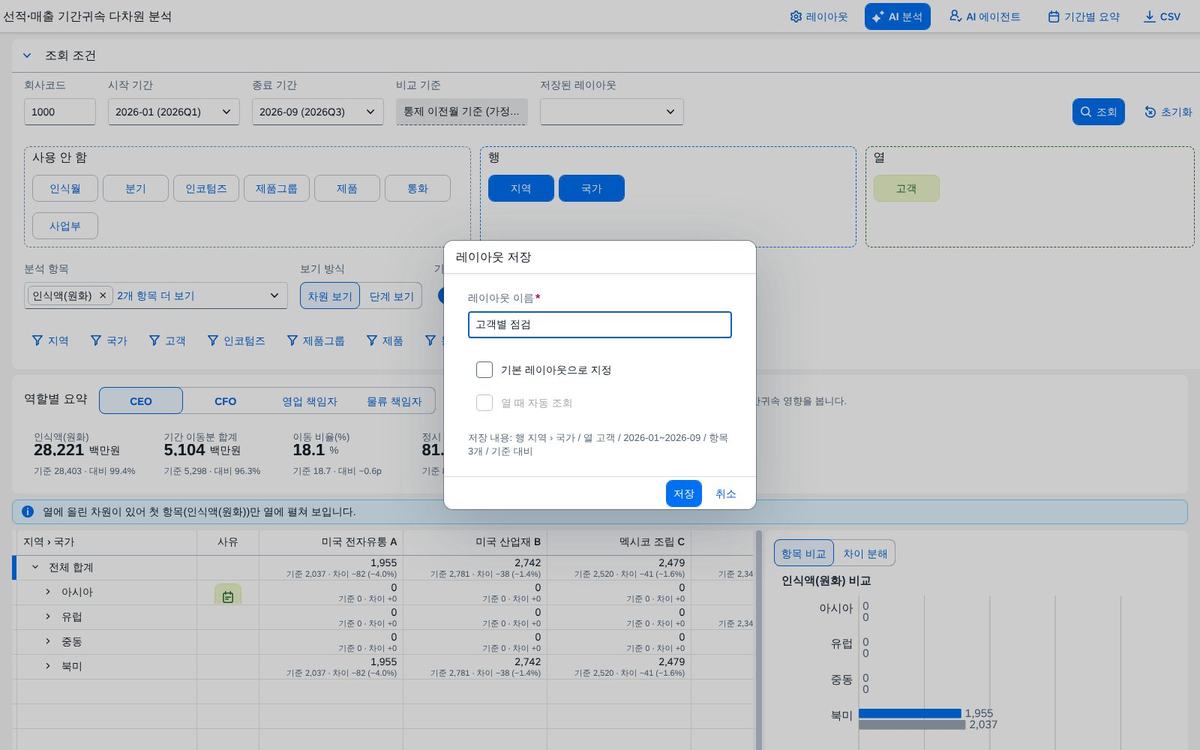The height and width of the screenshot is (750, 1200).
Task: Open the 제품 filter
Action: [x=384, y=340]
